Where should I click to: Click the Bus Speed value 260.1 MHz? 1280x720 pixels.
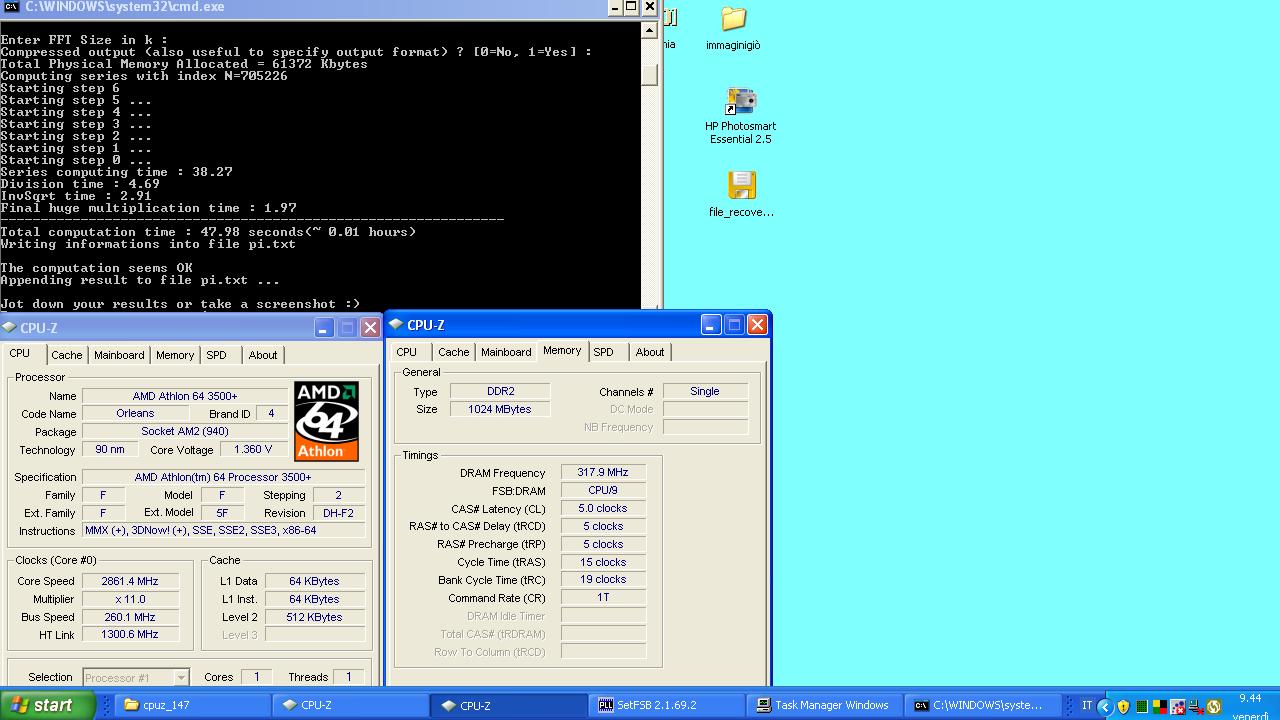point(130,617)
